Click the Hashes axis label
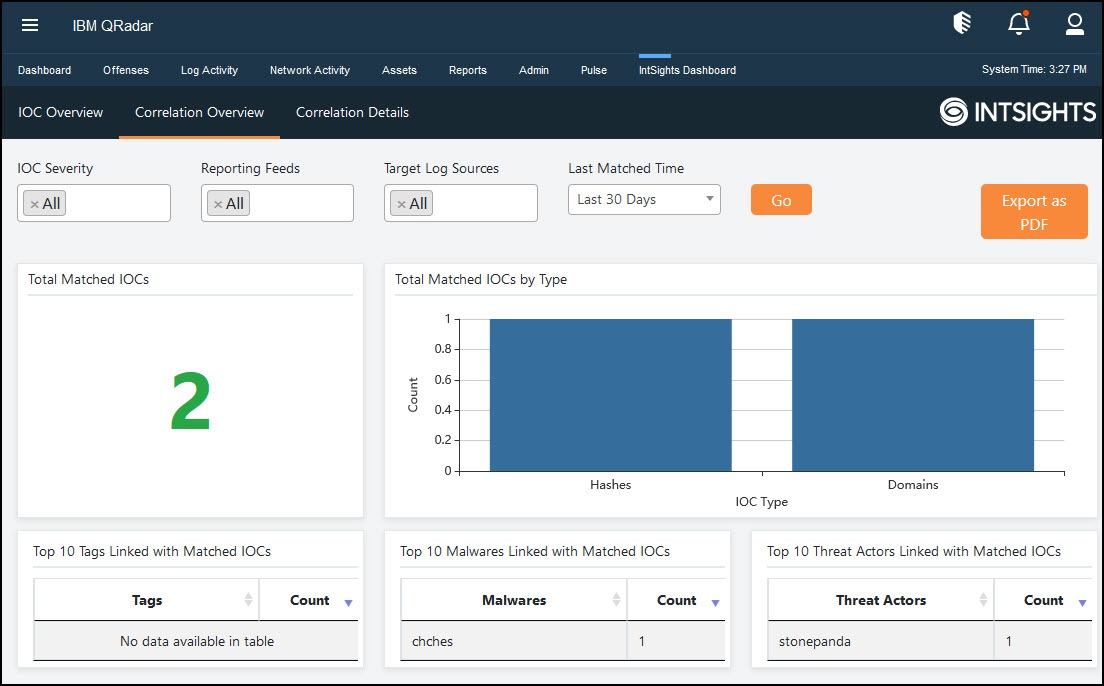This screenshot has width=1104, height=686. coord(610,485)
